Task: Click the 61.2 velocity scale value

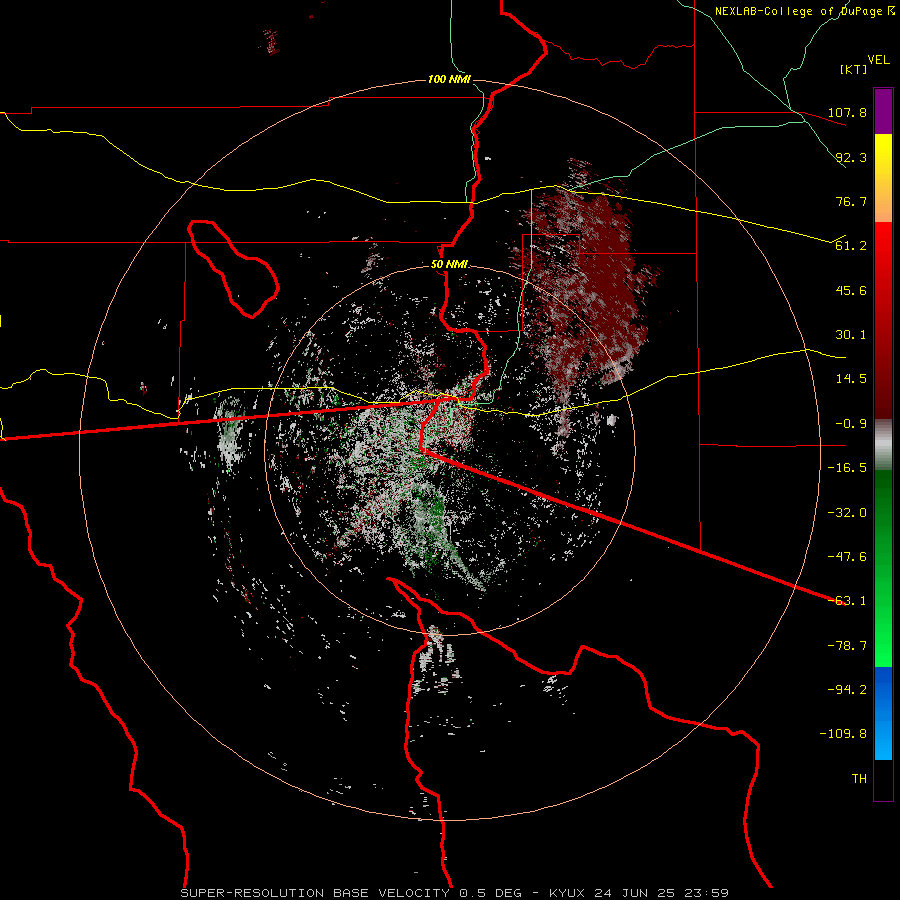Action: click(x=851, y=246)
